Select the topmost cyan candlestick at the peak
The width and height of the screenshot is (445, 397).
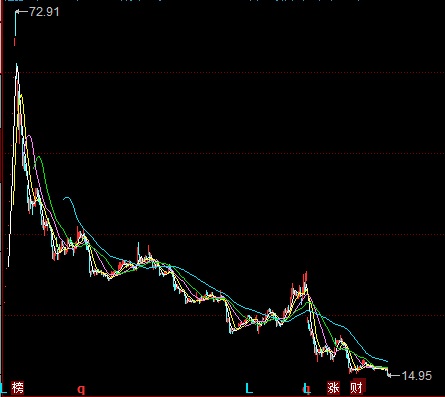15,23
